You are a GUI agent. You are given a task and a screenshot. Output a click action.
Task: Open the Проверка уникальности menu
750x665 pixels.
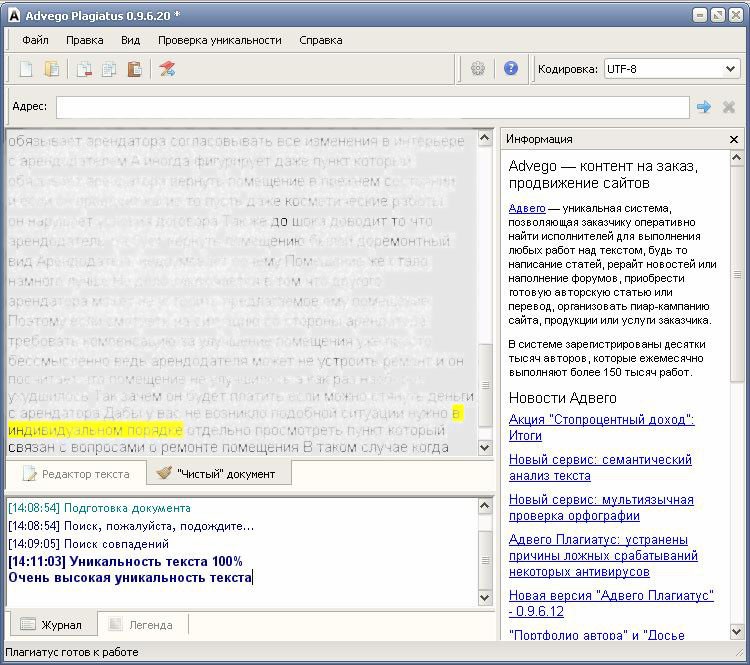click(x=219, y=40)
